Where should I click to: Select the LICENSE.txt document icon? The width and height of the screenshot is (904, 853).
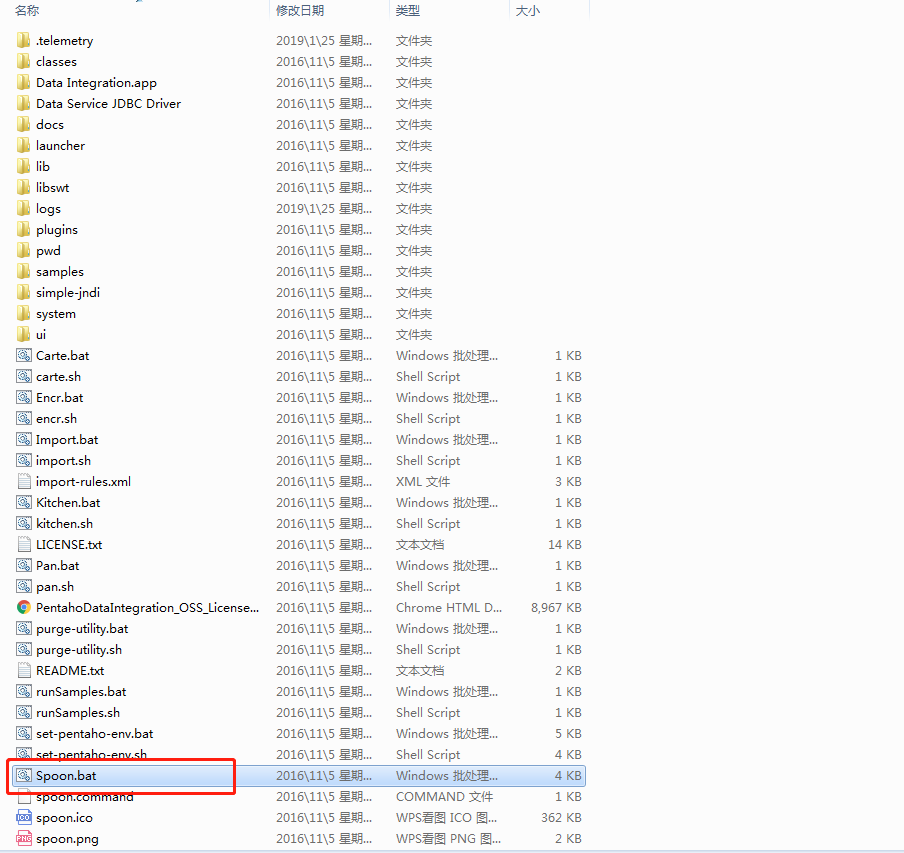[24, 545]
